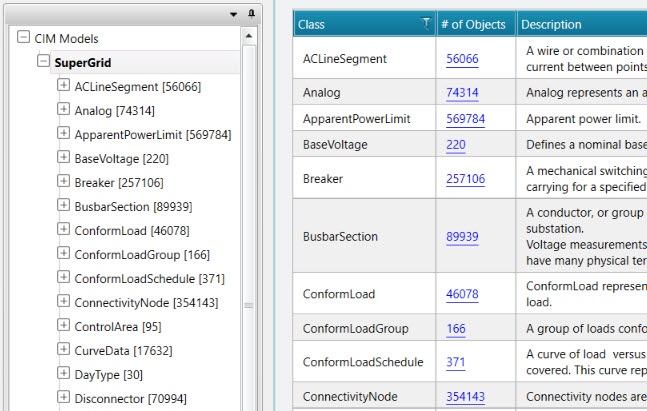
Task: Open the 74314 Analog objects link
Action: [462, 92]
